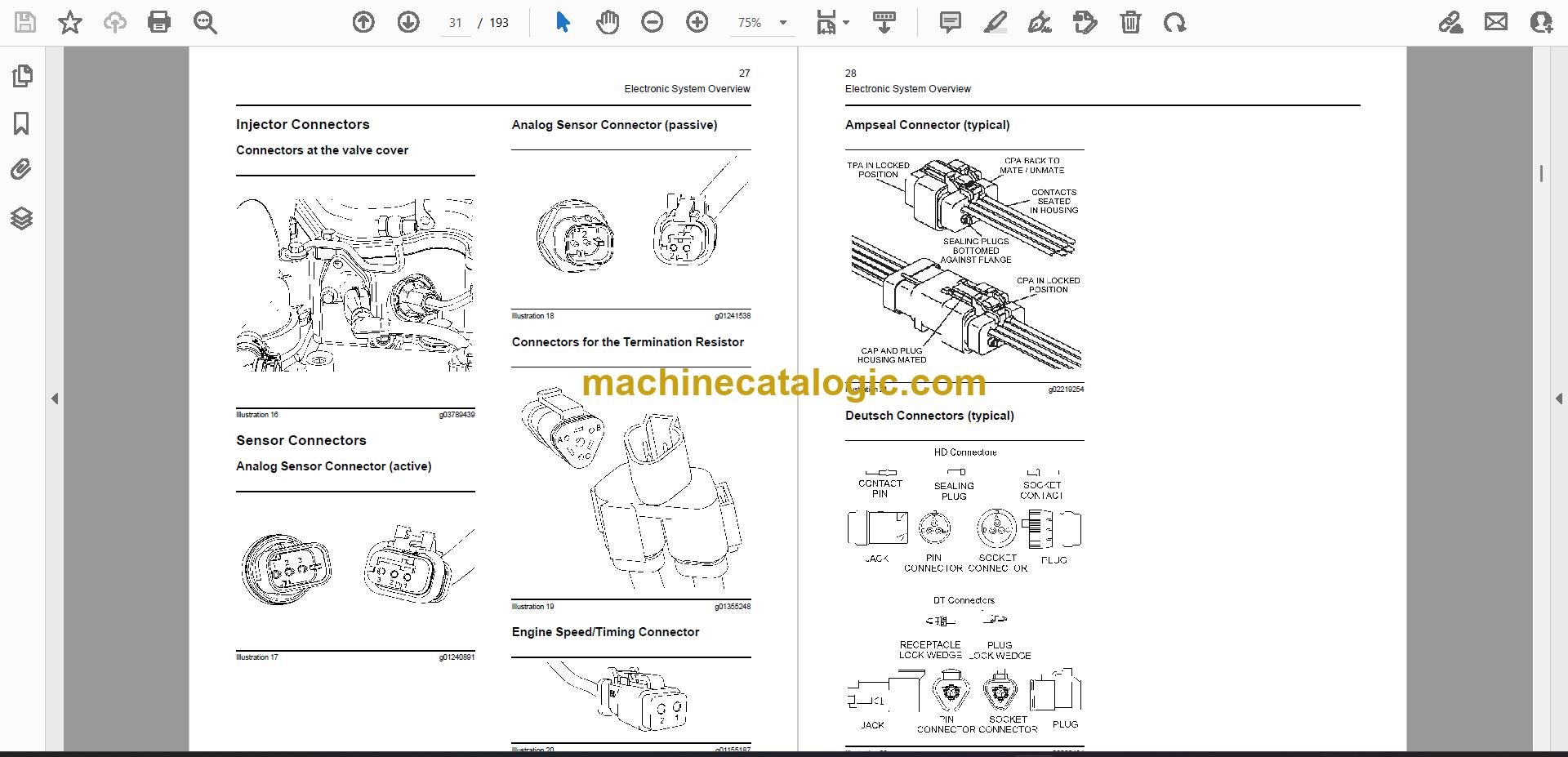Add document to starred favorites
The width and height of the screenshot is (1568, 757).
(70, 22)
